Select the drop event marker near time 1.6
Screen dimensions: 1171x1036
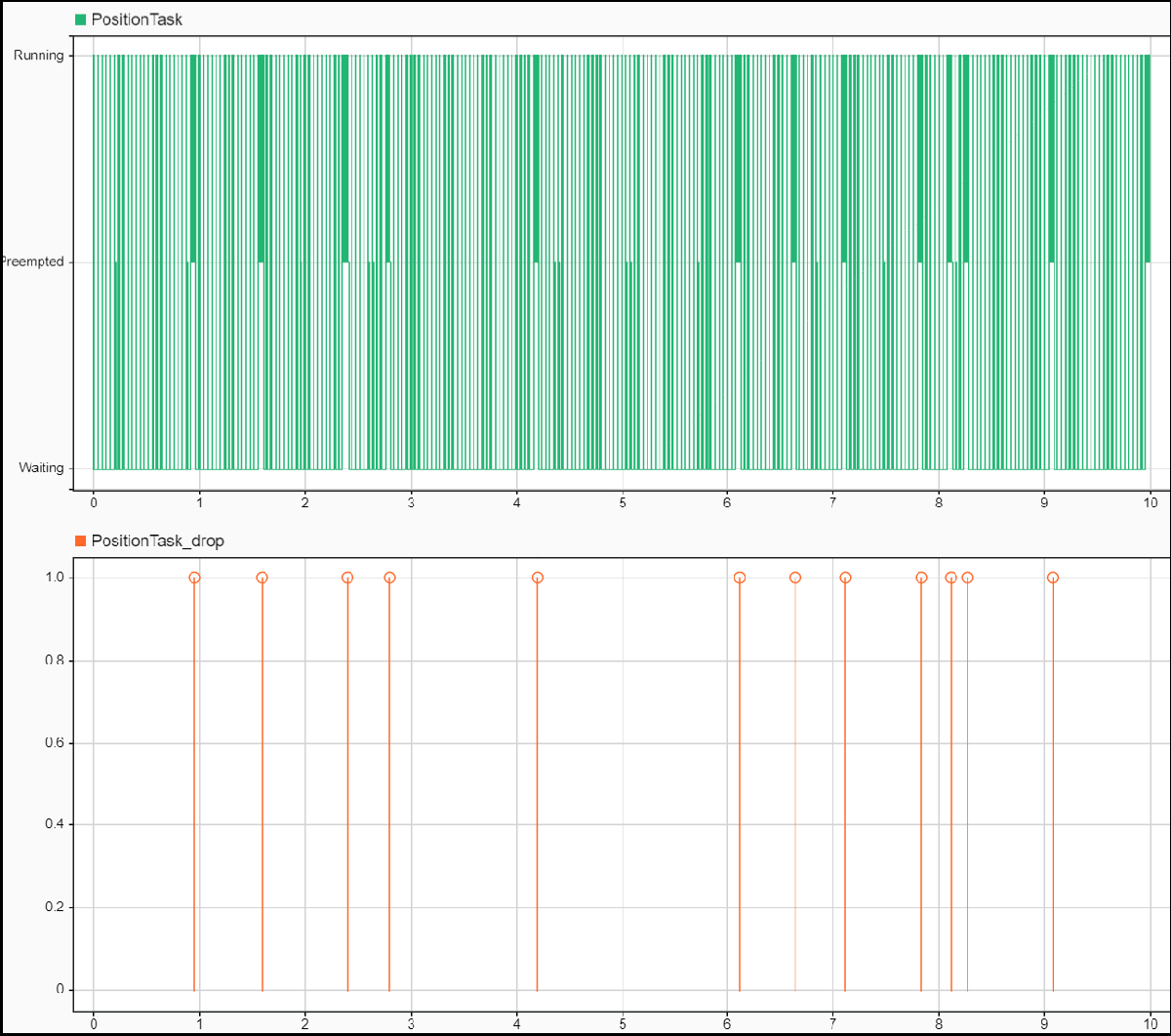pos(262,578)
